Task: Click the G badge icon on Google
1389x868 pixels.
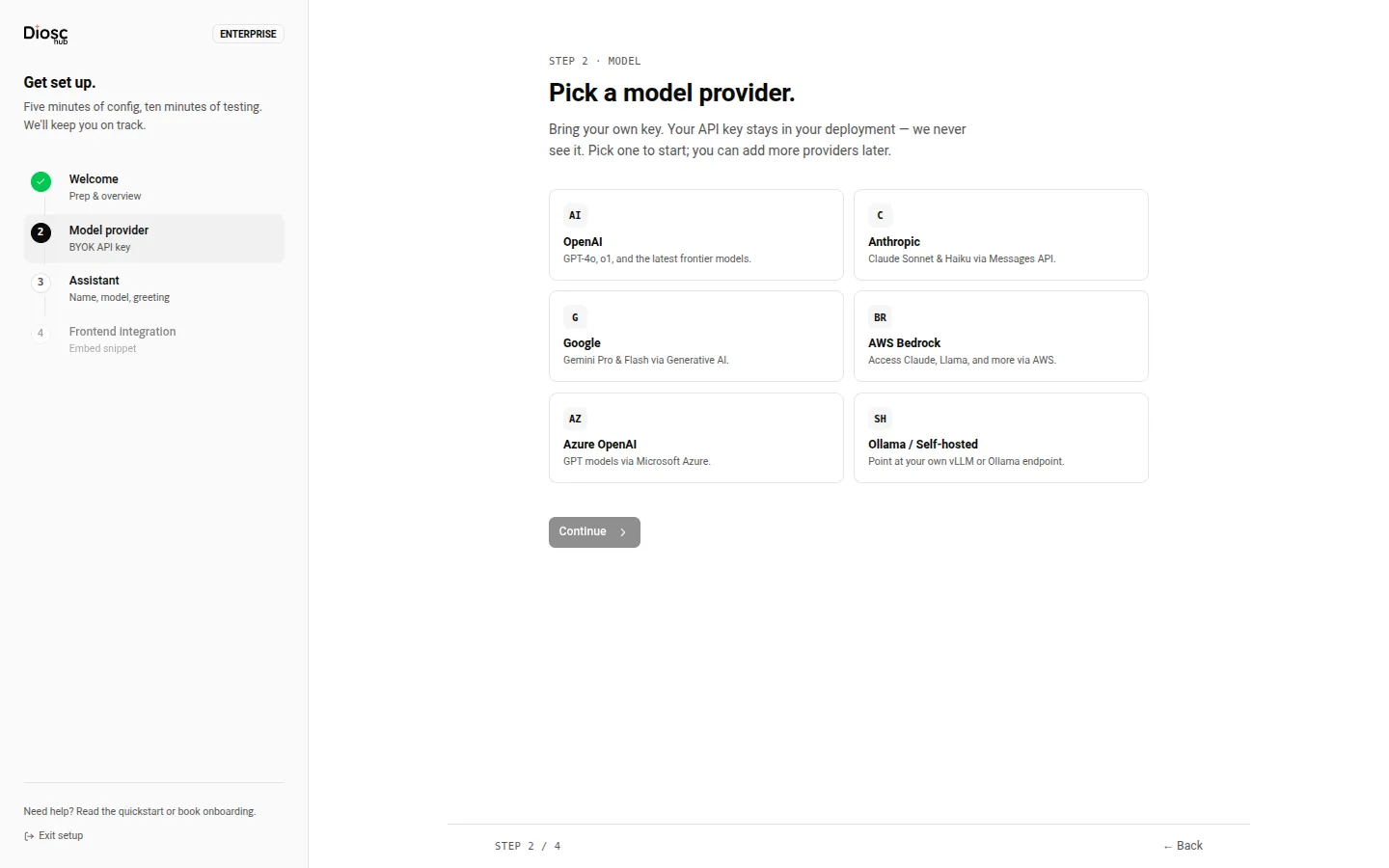Action: [575, 317]
